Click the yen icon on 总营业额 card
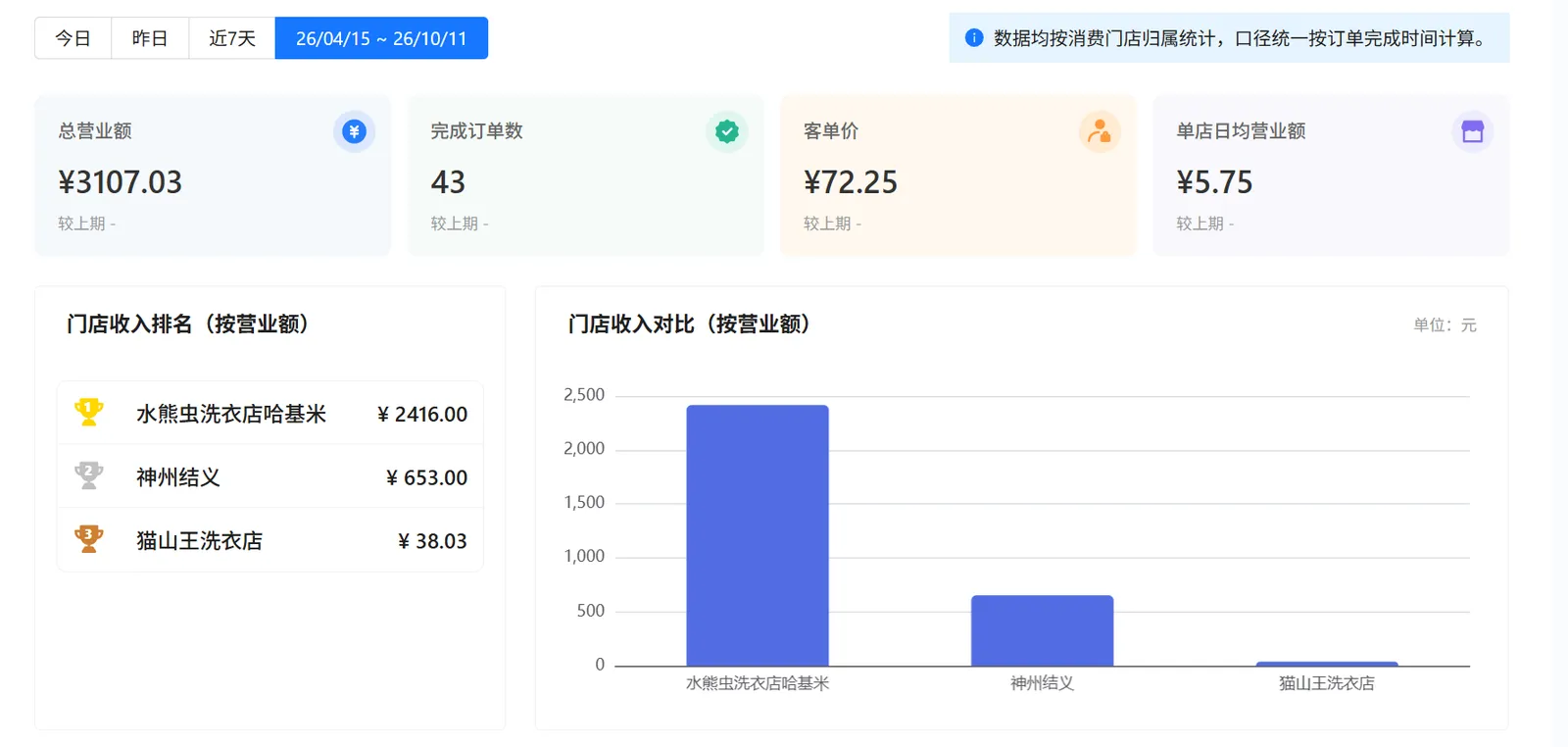Image resolution: width=1568 pixels, height=747 pixels. pos(354,131)
